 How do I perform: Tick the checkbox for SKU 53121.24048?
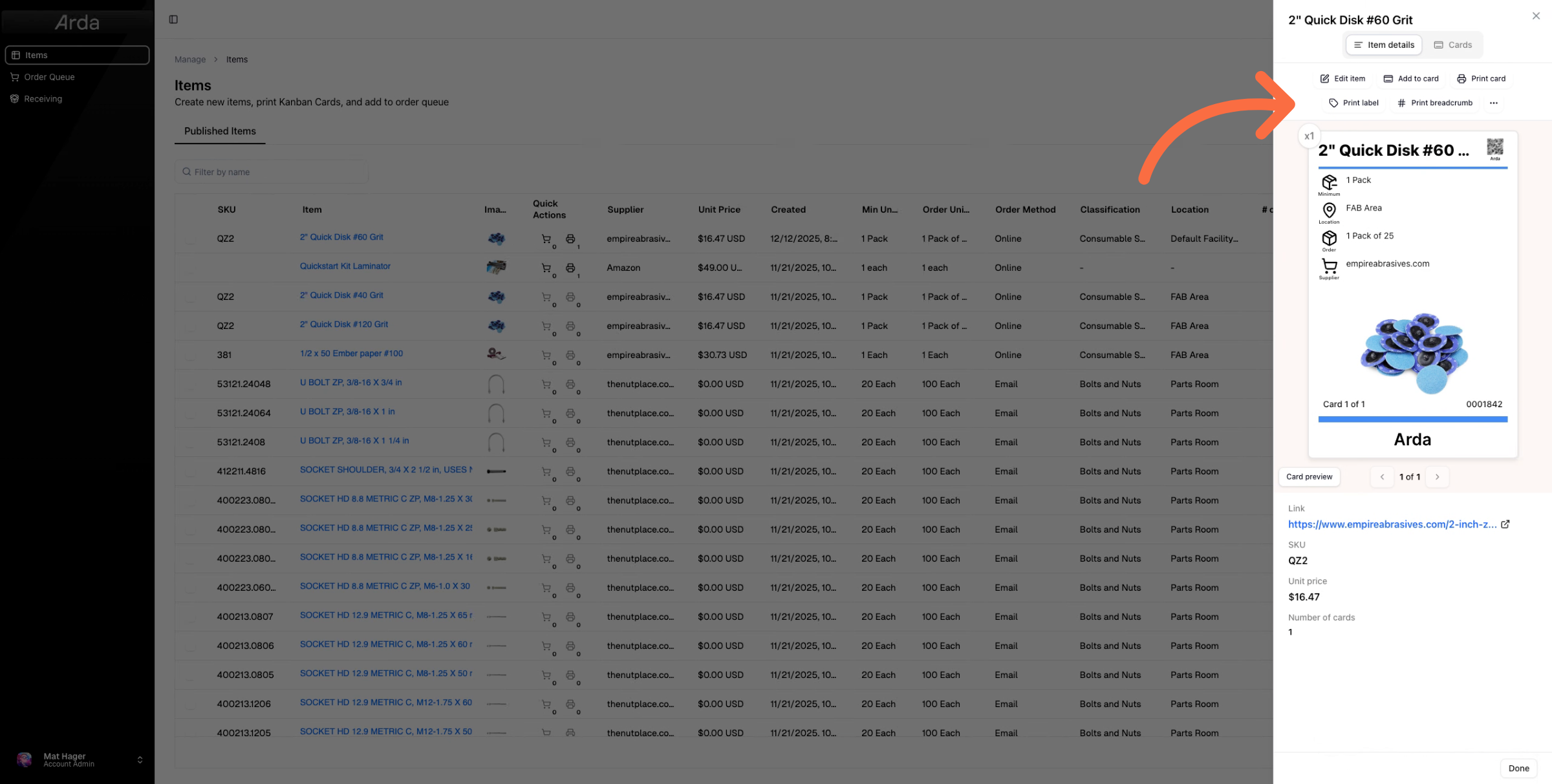pos(191,384)
